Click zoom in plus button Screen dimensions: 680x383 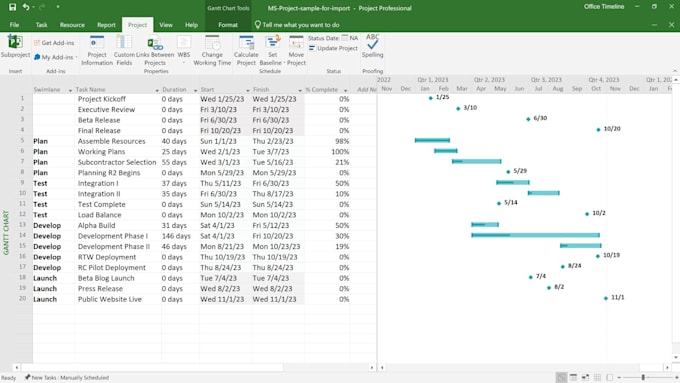point(677,377)
